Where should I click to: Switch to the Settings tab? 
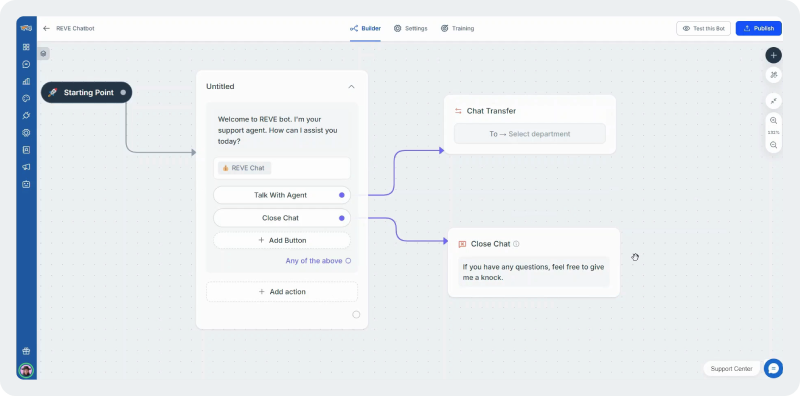coord(411,29)
